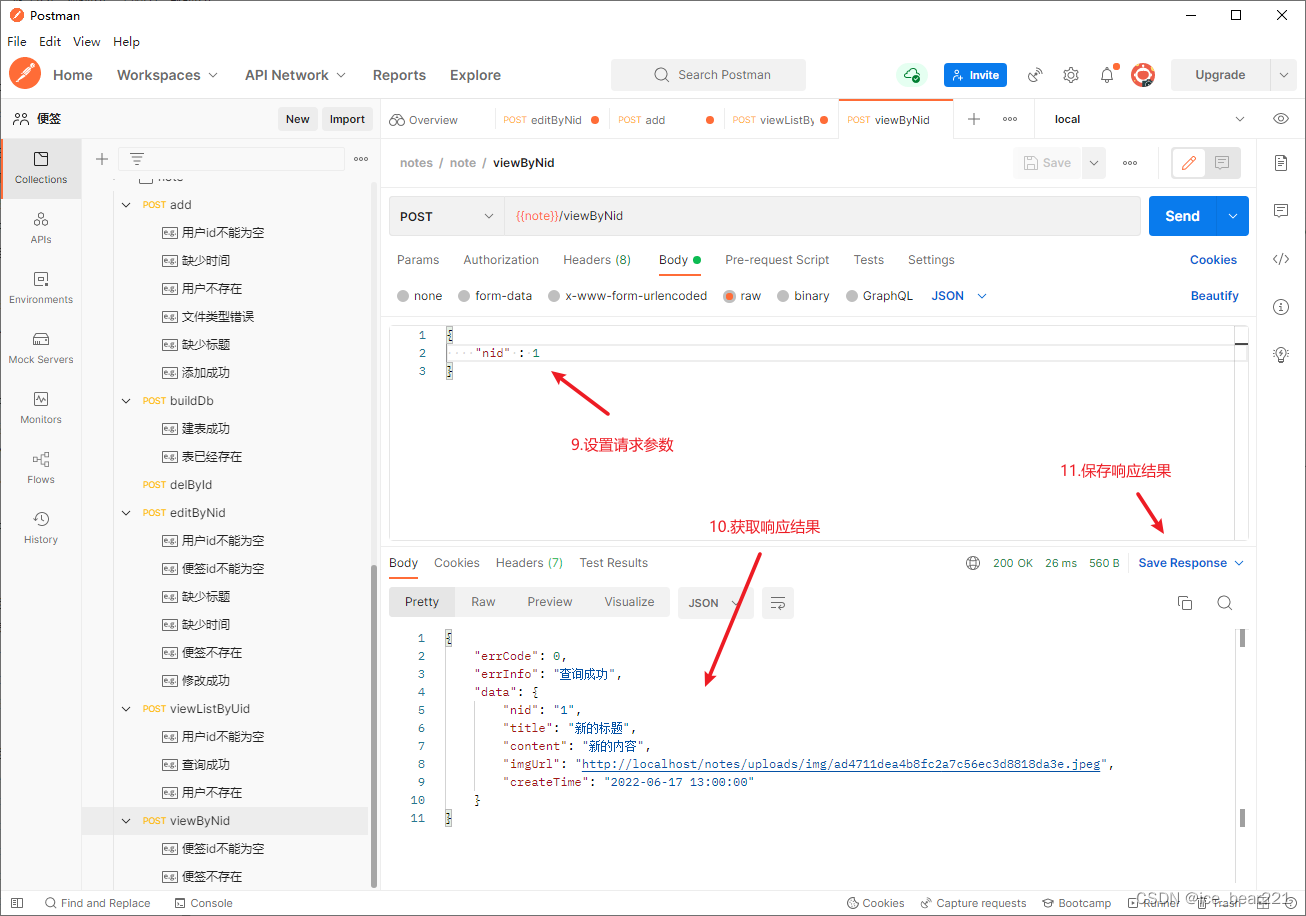Image resolution: width=1306 pixels, height=916 pixels.
Task: Click the settings gear icon in the header
Action: [x=1071, y=75]
